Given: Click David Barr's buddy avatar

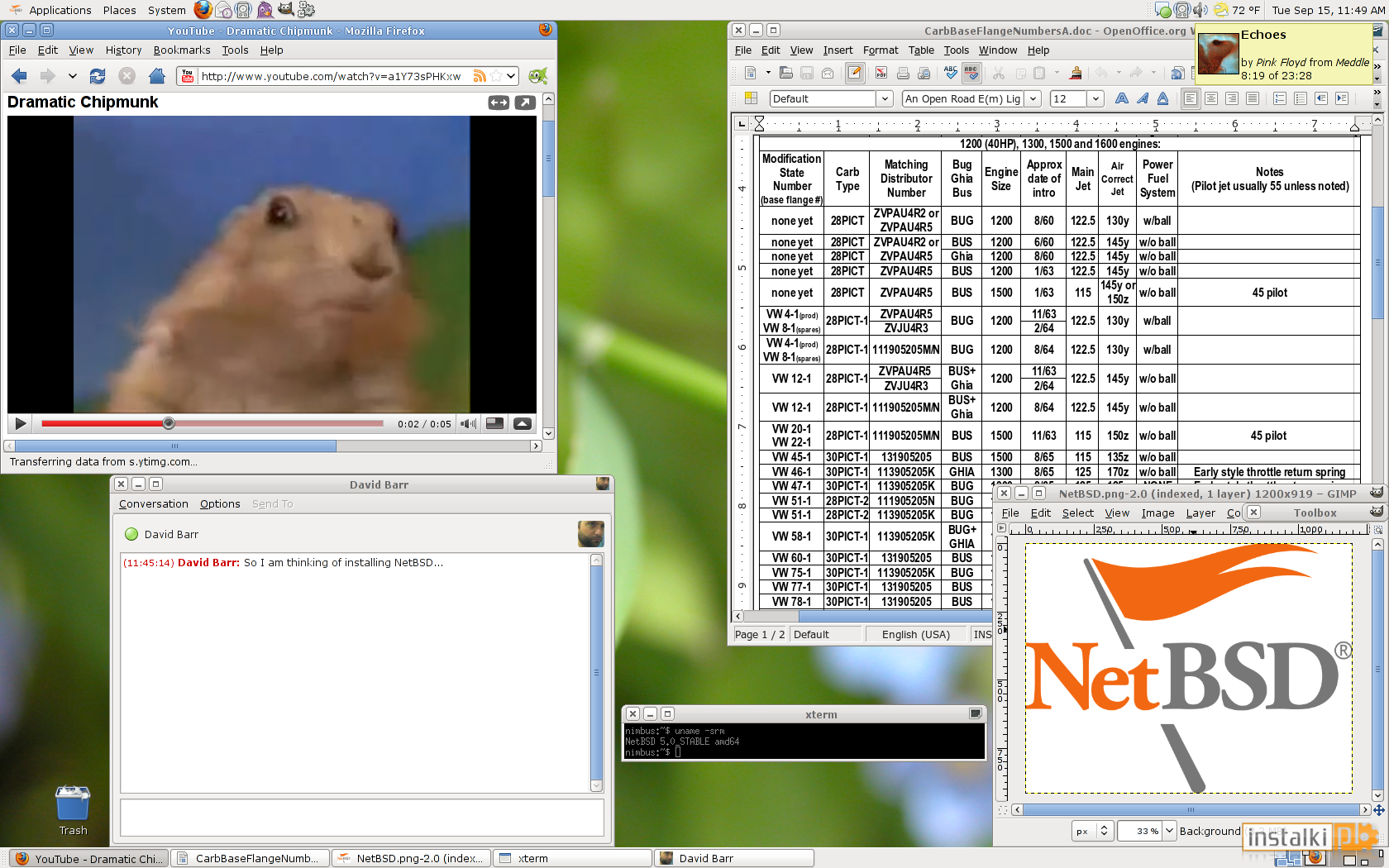Looking at the screenshot, I should pyautogui.click(x=590, y=534).
